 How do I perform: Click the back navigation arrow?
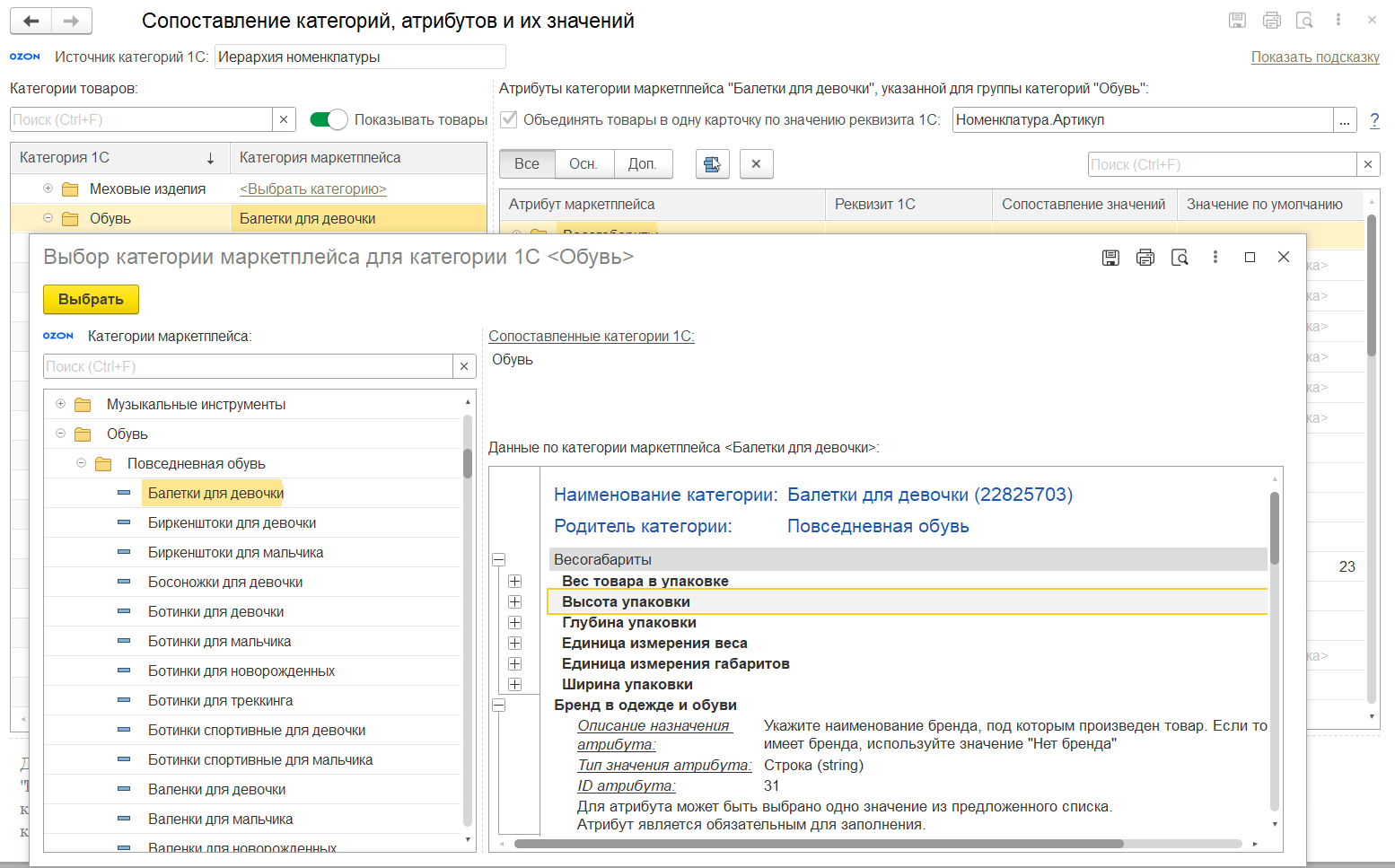coord(31,21)
